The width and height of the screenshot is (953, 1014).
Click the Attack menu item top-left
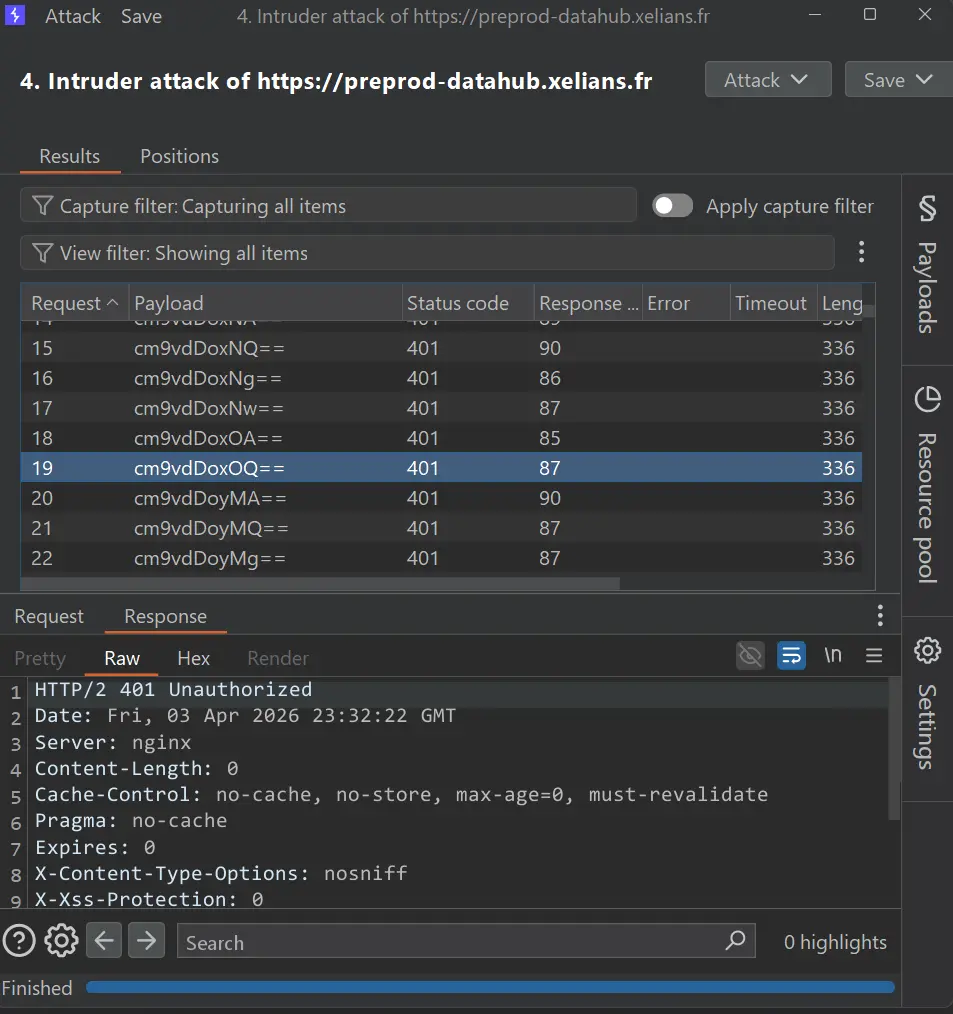point(72,16)
